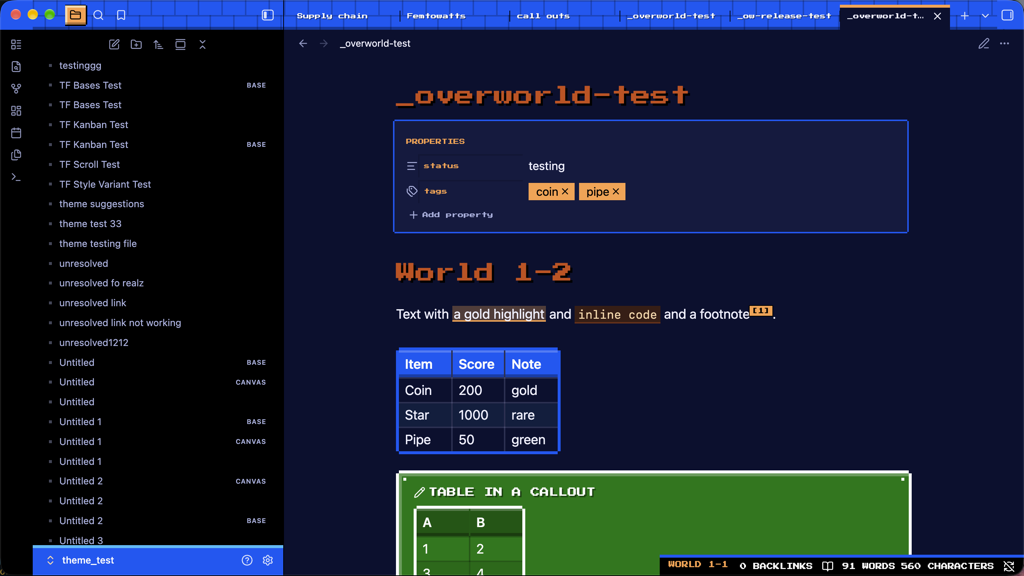Image resolution: width=1024 pixels, height=576 pixels.
Task: Click the status property list icon
Action: 411,166
